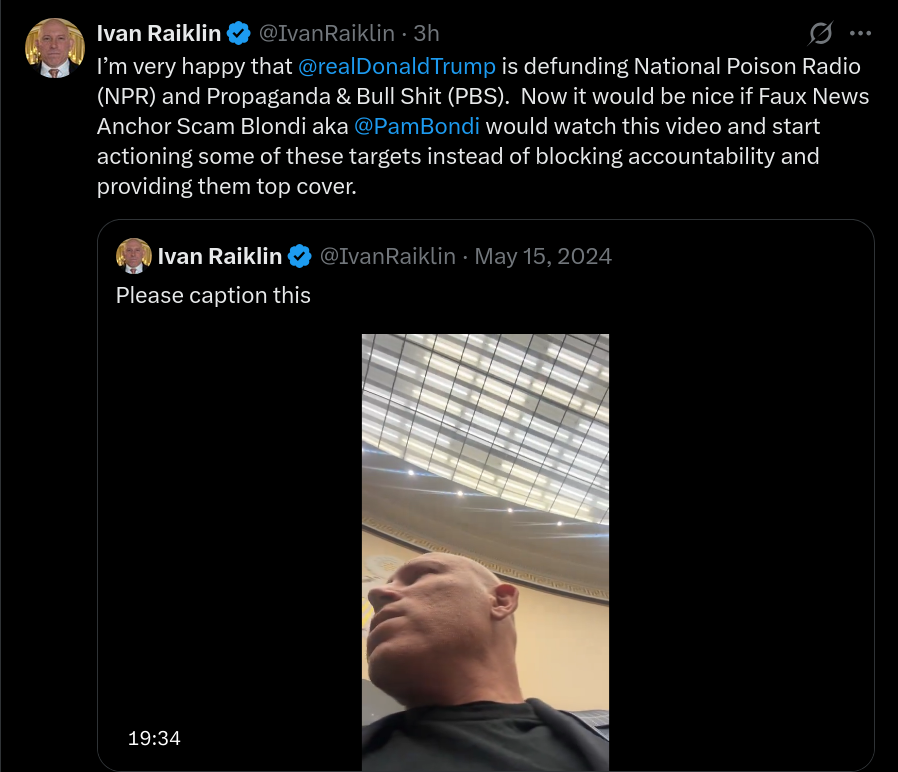
Task: Click the verified badge in quoted post
Action: [300, 256]
